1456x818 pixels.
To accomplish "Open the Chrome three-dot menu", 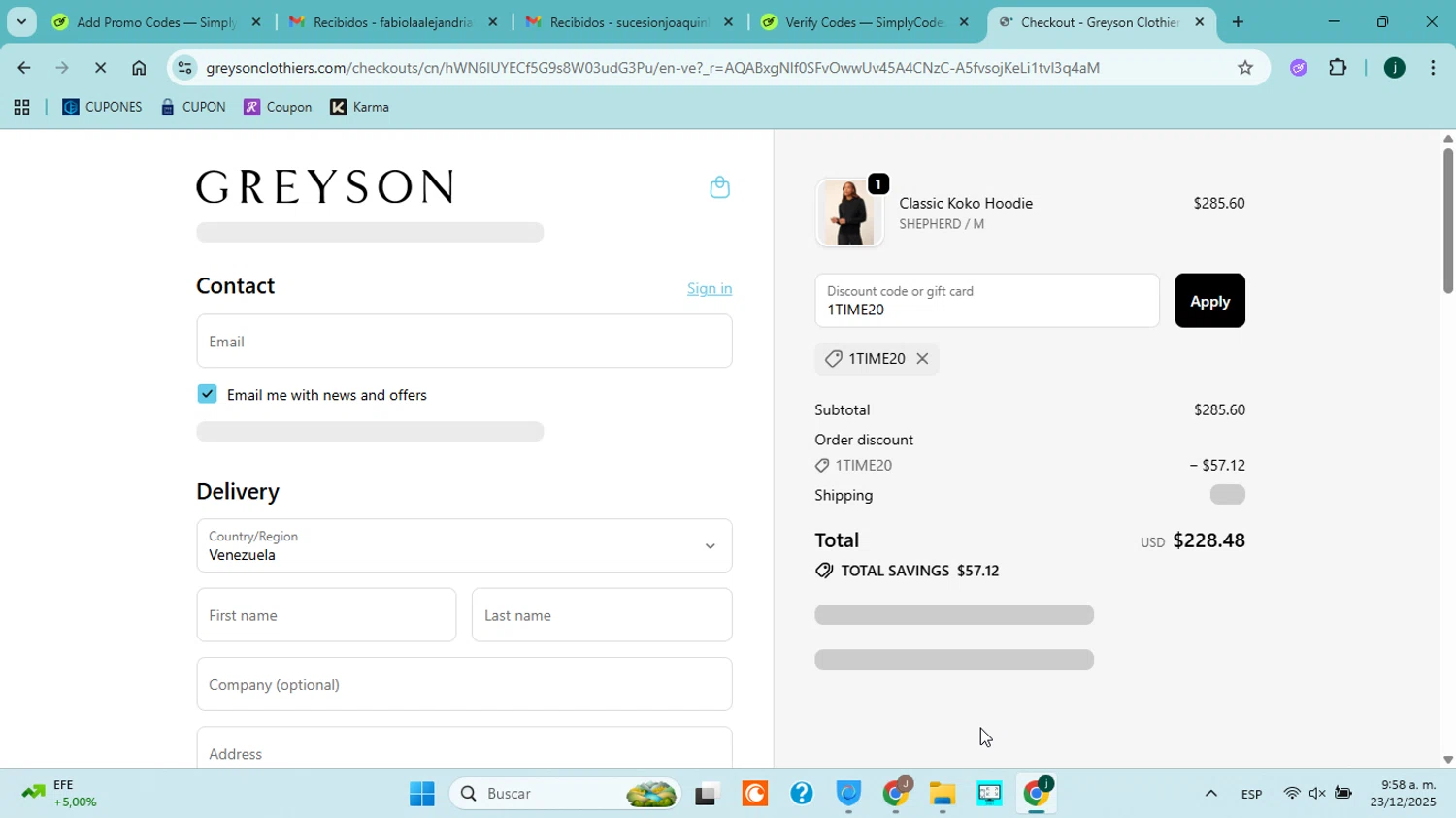I will click(x=1433, y=68).
